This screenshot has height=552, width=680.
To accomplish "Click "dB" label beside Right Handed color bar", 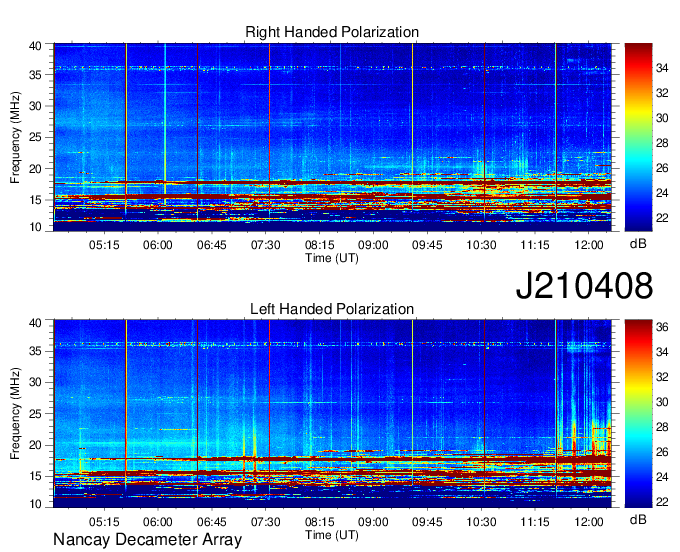I will (x=638, y=244).
